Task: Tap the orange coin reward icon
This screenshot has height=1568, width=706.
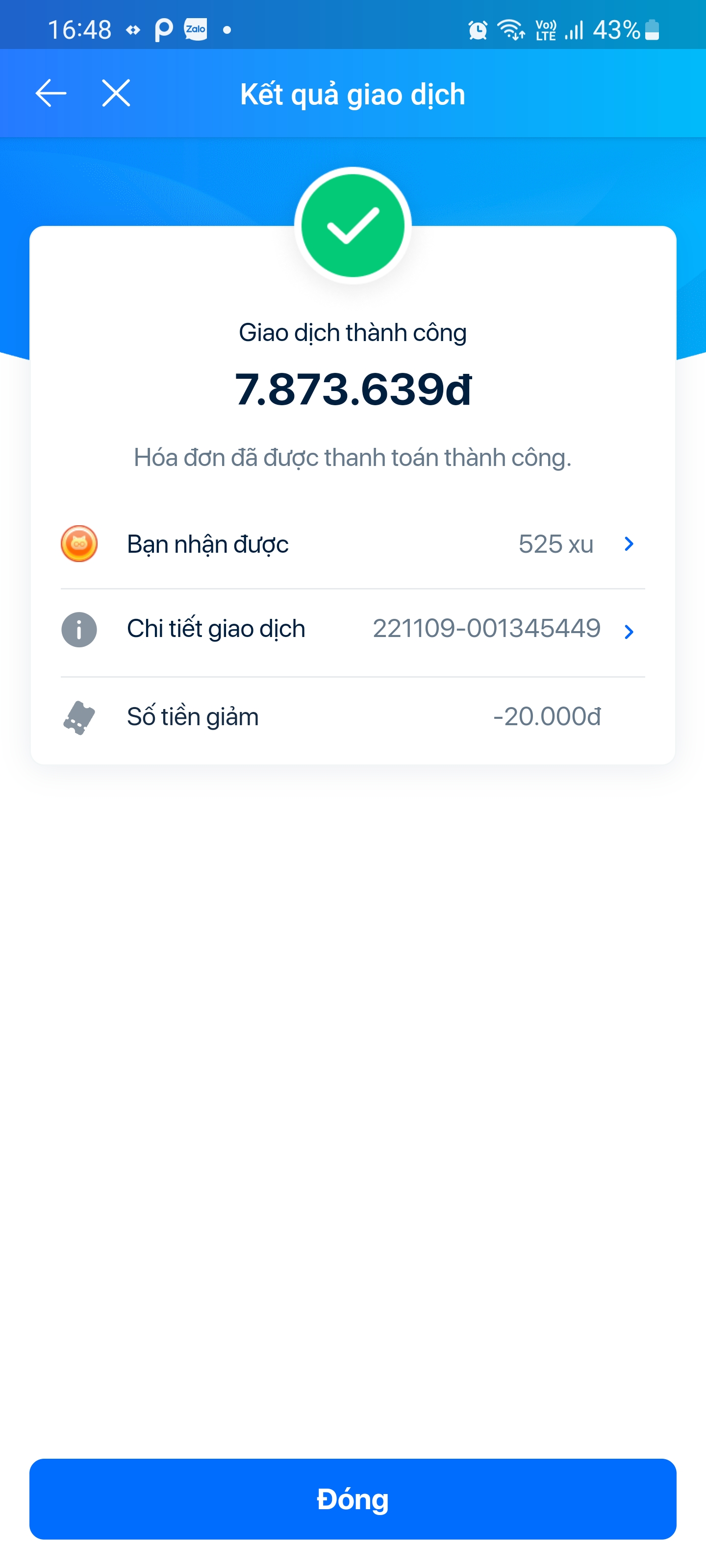Action: coord(79,543)
